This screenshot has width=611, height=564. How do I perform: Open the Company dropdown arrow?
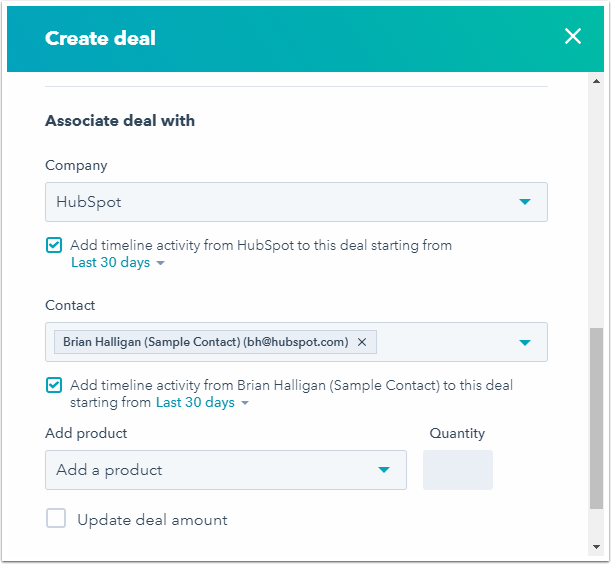(x=525, y=202)
